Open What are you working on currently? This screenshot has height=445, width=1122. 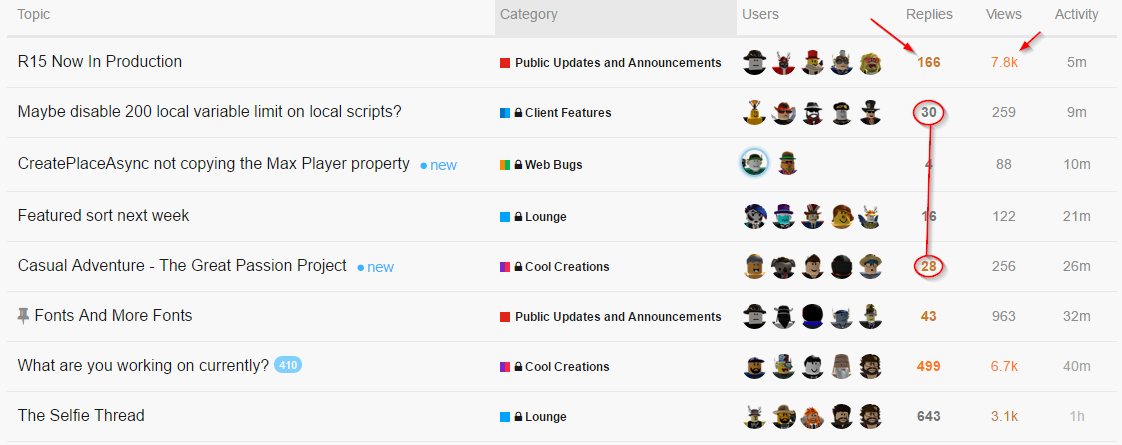coord(143,365)
